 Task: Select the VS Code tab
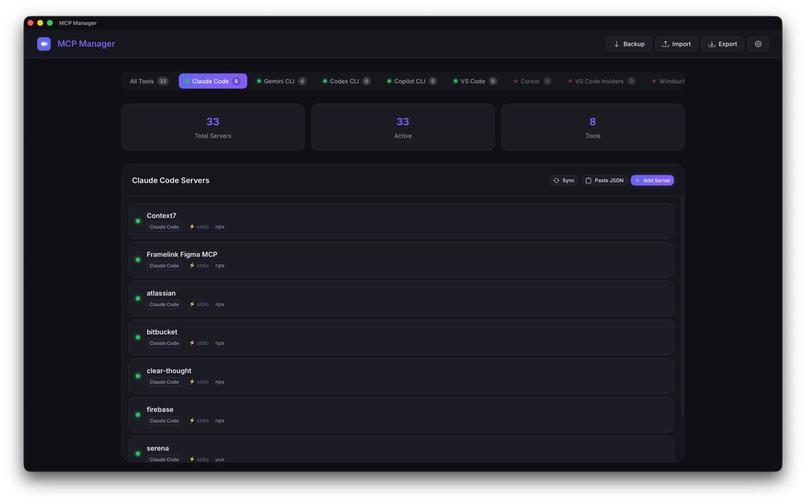[475, 81]
